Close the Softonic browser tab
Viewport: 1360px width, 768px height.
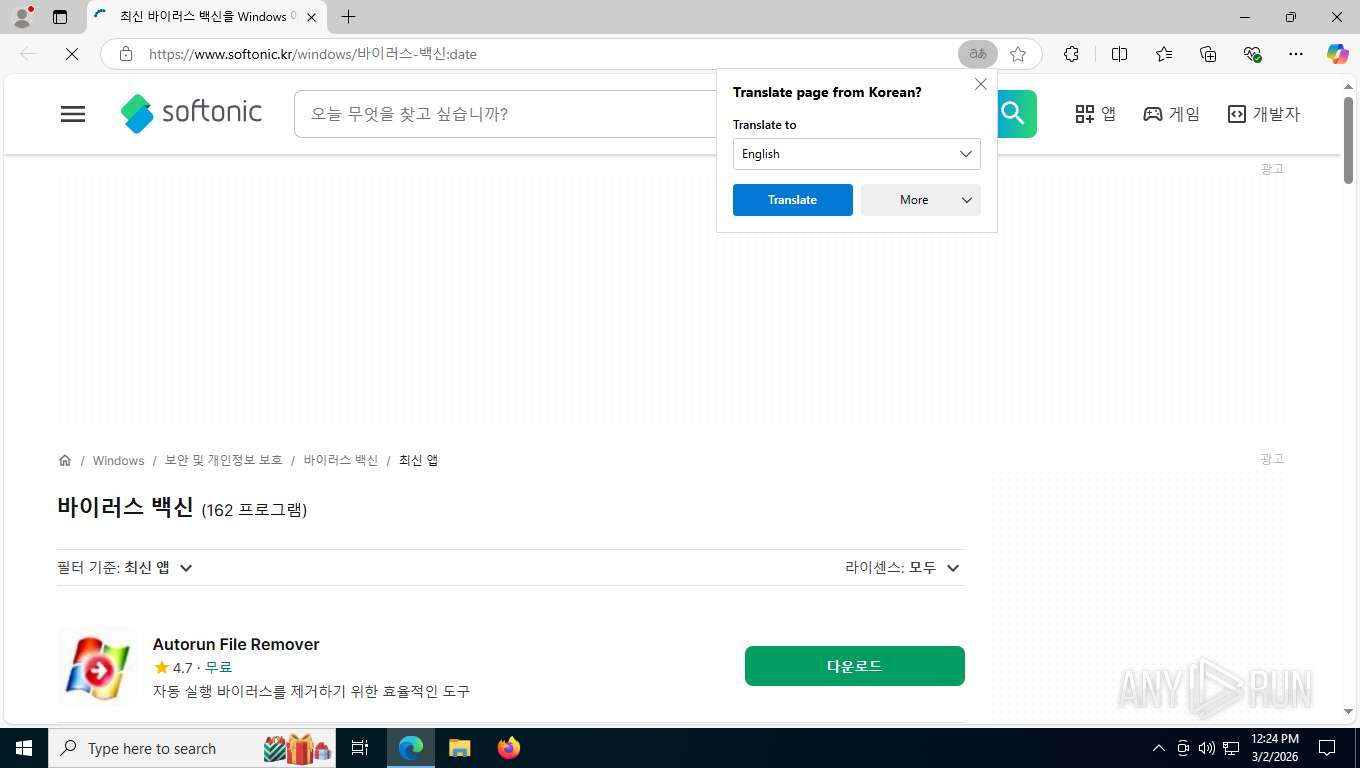(312, 17)
